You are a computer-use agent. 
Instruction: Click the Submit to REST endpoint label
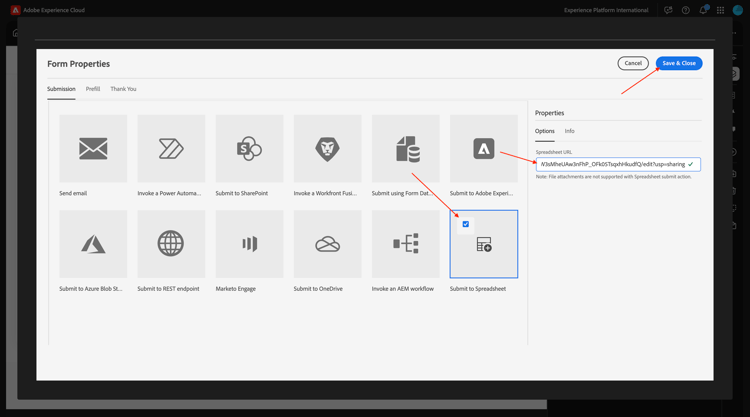(168, 289)
